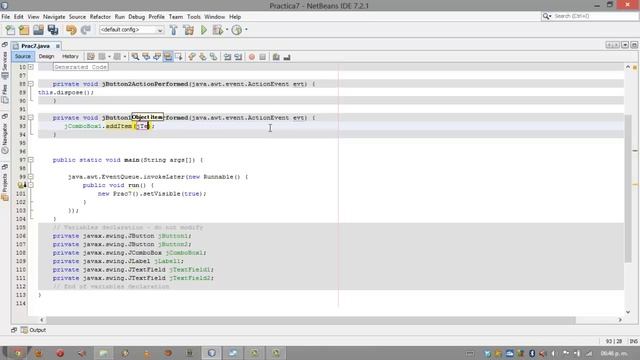Click the Profile Project icon
Image resolution: width=640 pixels, height=360 pixels.
coord(237,30)
